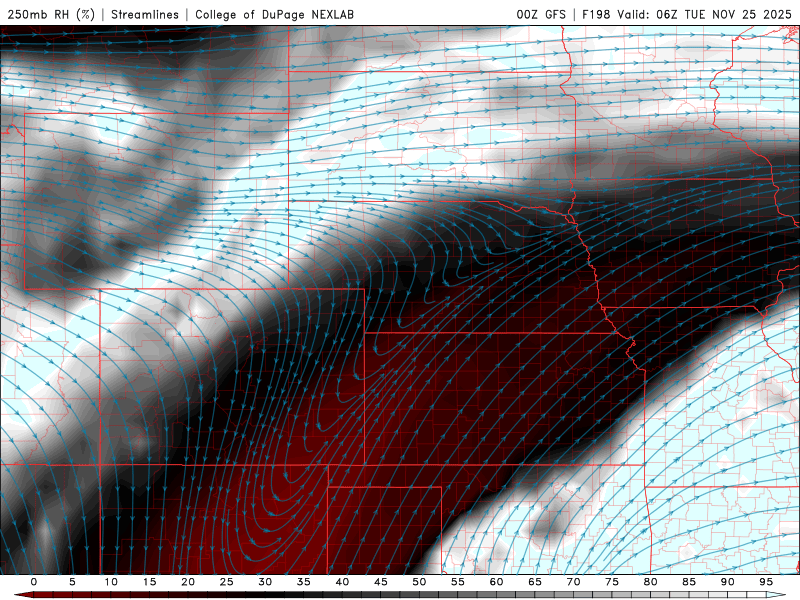Click the colorbar label "40"

click(342, 582)
